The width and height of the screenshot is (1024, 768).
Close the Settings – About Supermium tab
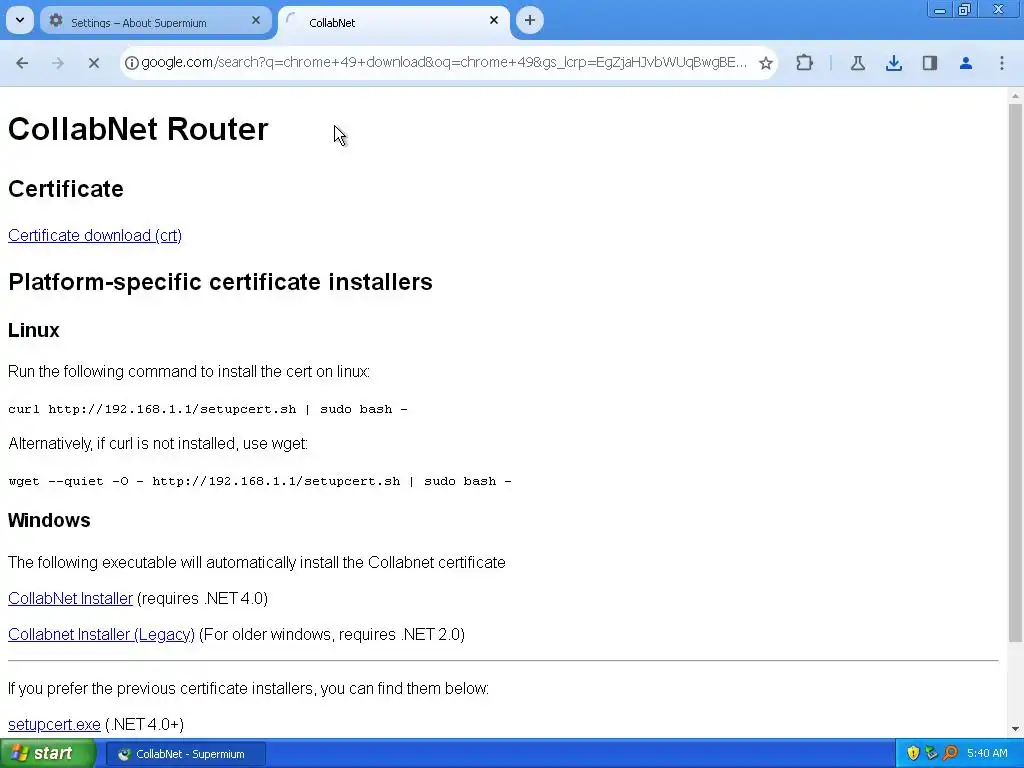tap(256, 20)
